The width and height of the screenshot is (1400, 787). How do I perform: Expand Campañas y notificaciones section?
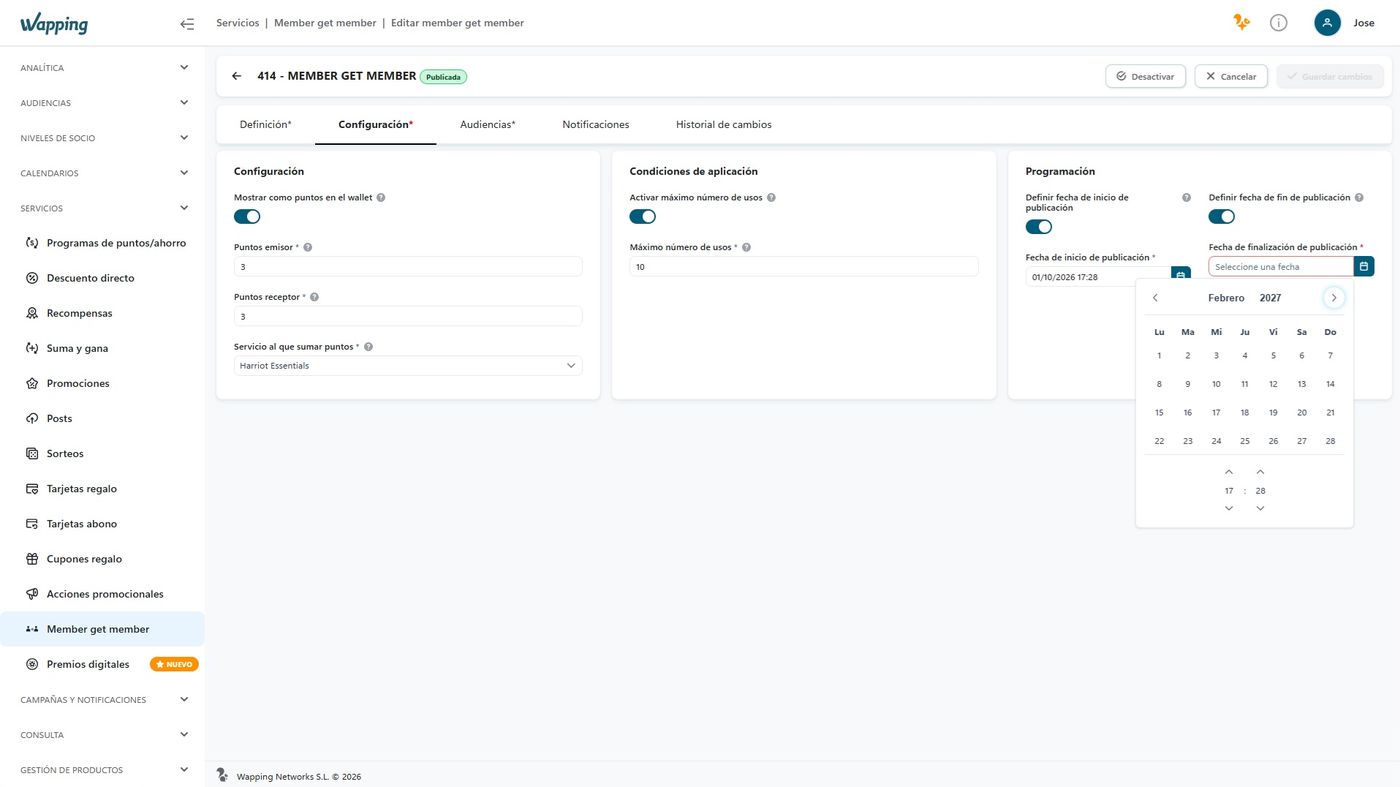point(103,700)
